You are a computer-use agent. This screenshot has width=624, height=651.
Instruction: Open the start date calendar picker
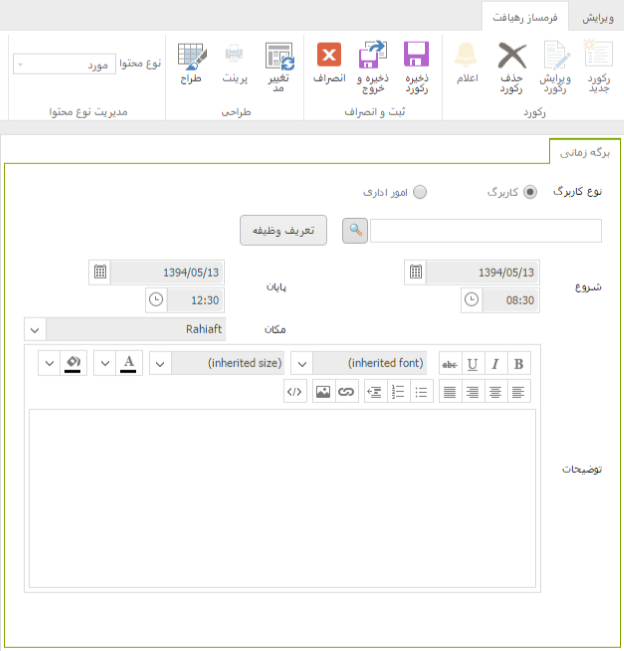pos(416,272)
